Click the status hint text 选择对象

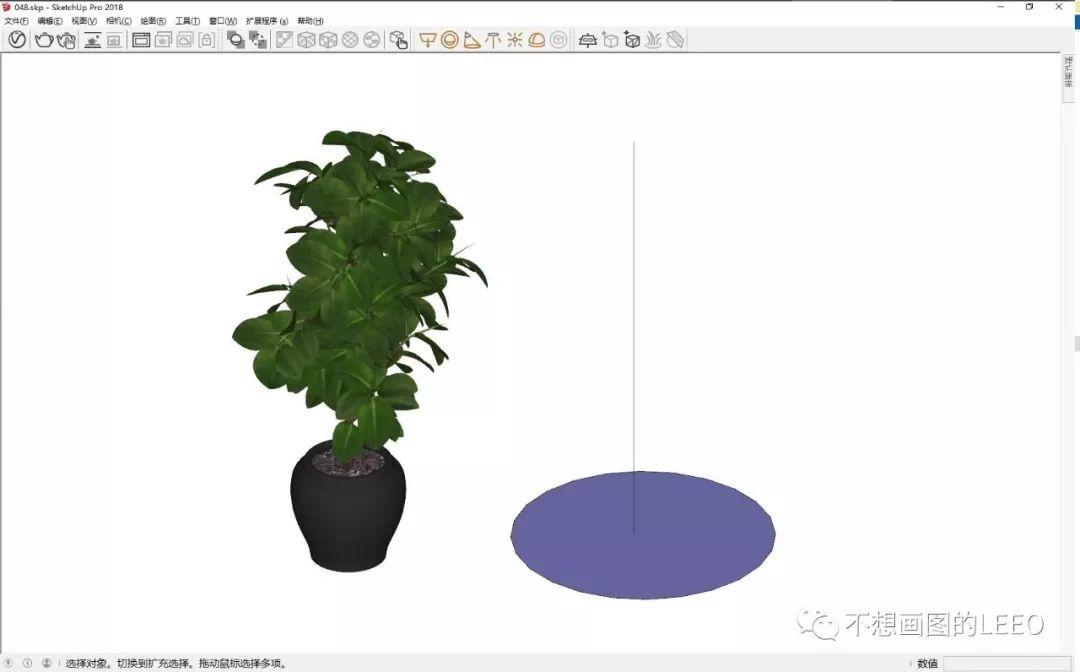point(87,664)
